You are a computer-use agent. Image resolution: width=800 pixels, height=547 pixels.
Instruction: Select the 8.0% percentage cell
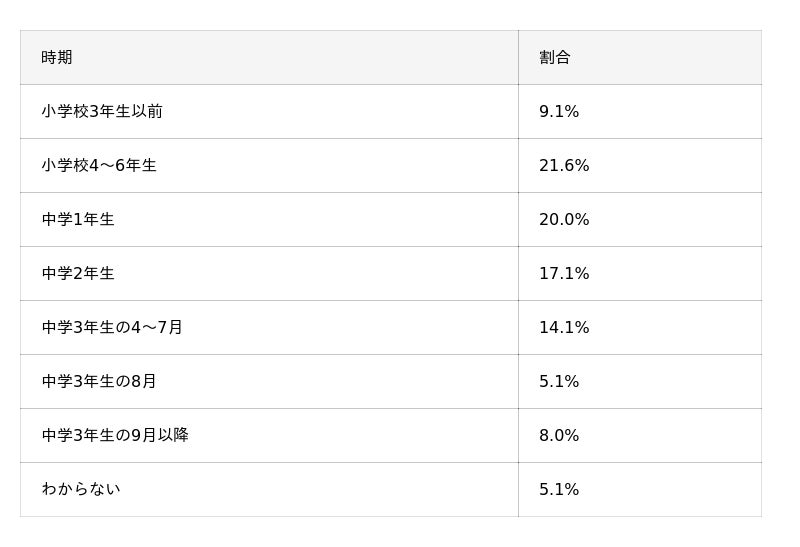pos(559,435)
